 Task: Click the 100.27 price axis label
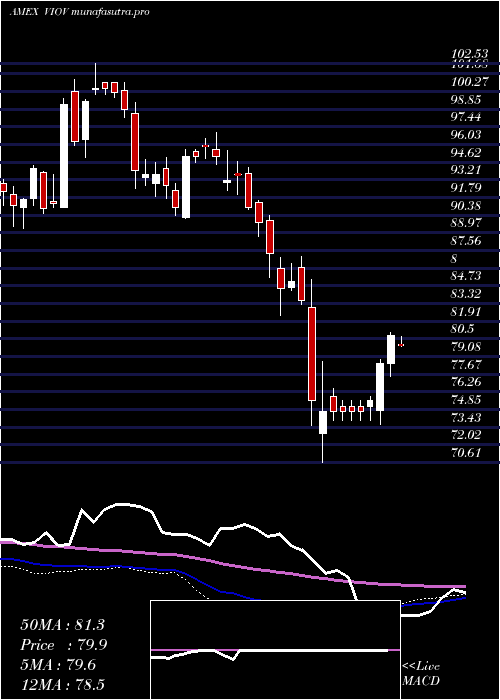coord(467,82)
